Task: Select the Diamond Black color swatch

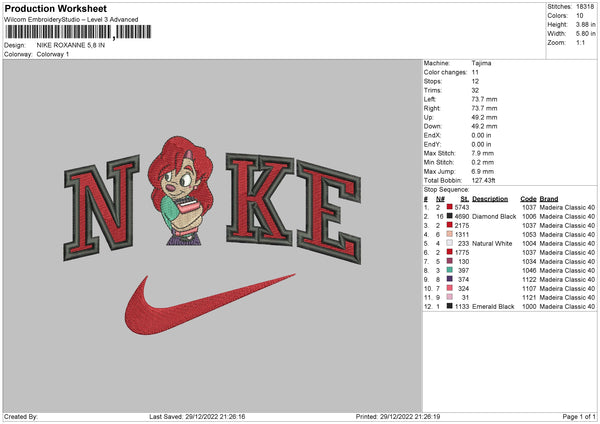Action: 450,216
